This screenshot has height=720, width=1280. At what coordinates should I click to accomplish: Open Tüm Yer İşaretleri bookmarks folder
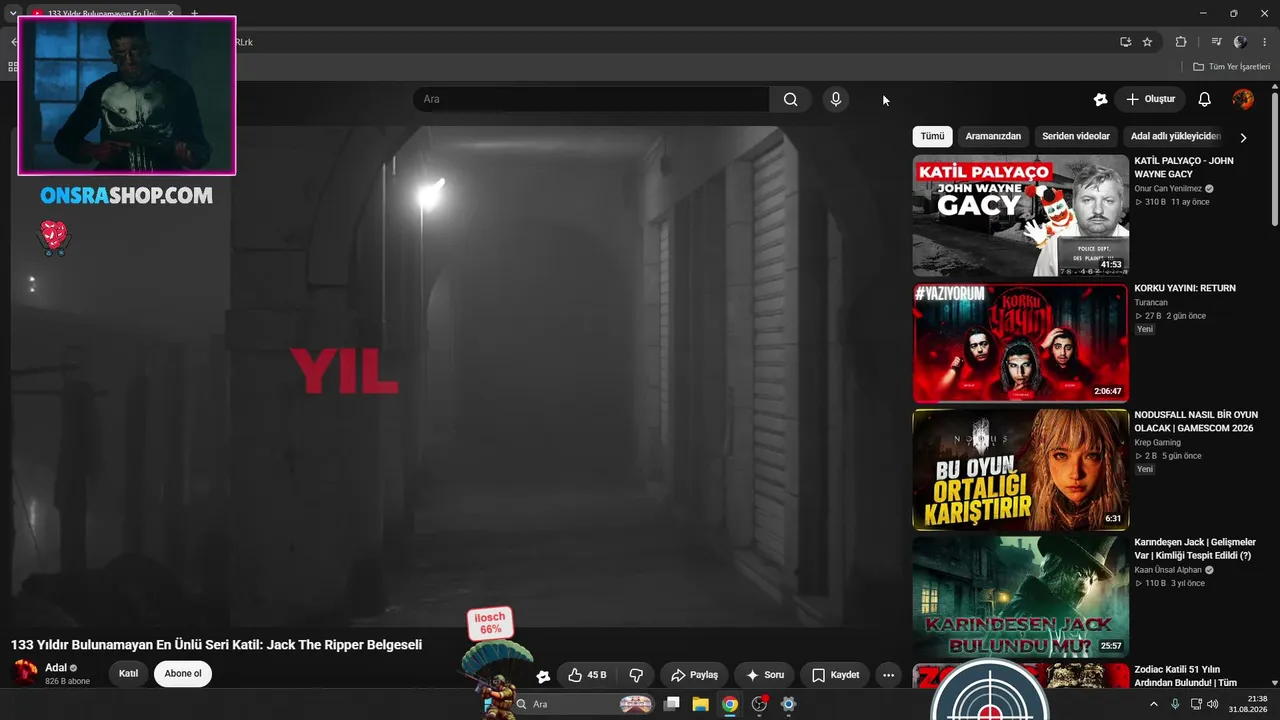tap(1231, 67)
